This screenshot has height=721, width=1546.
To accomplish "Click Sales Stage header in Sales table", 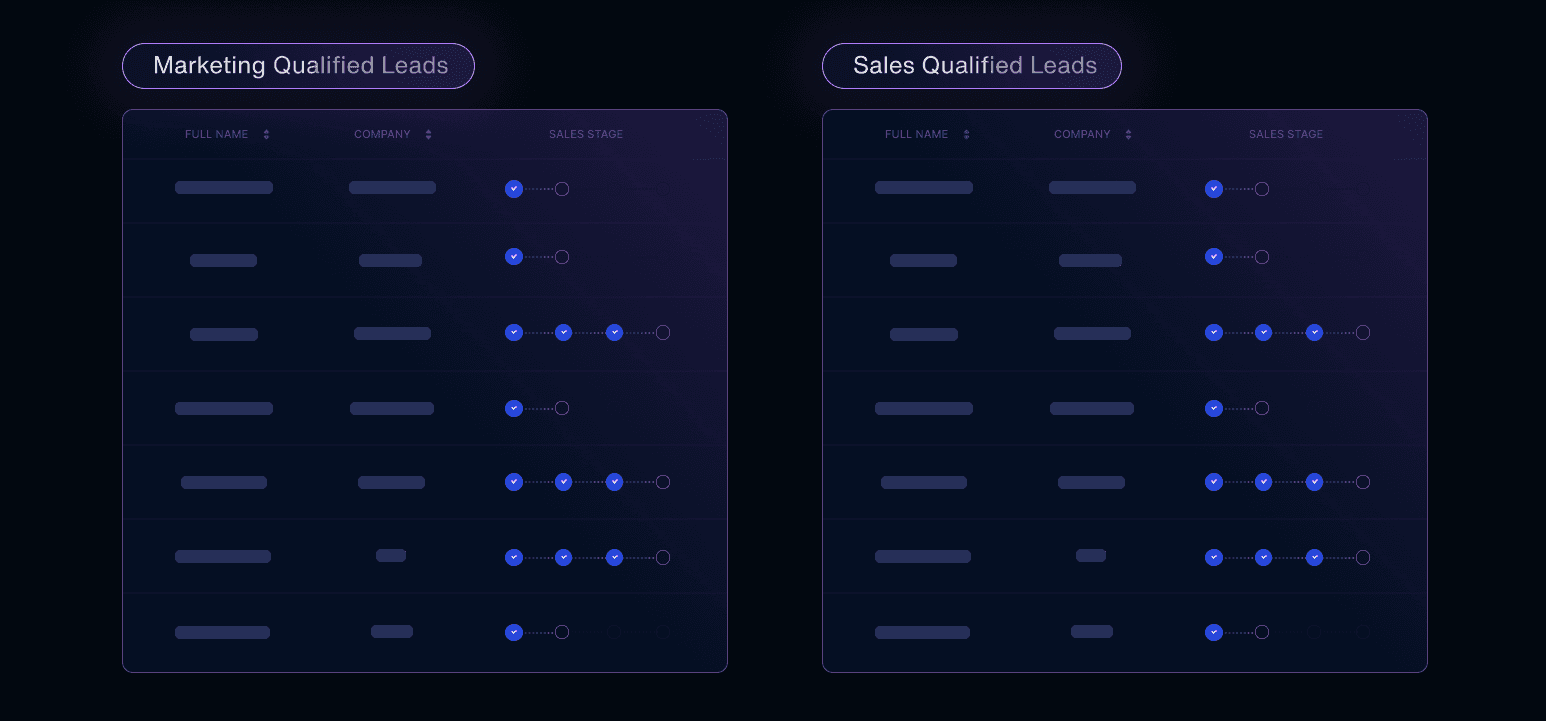I will (x=1286, y=134).
